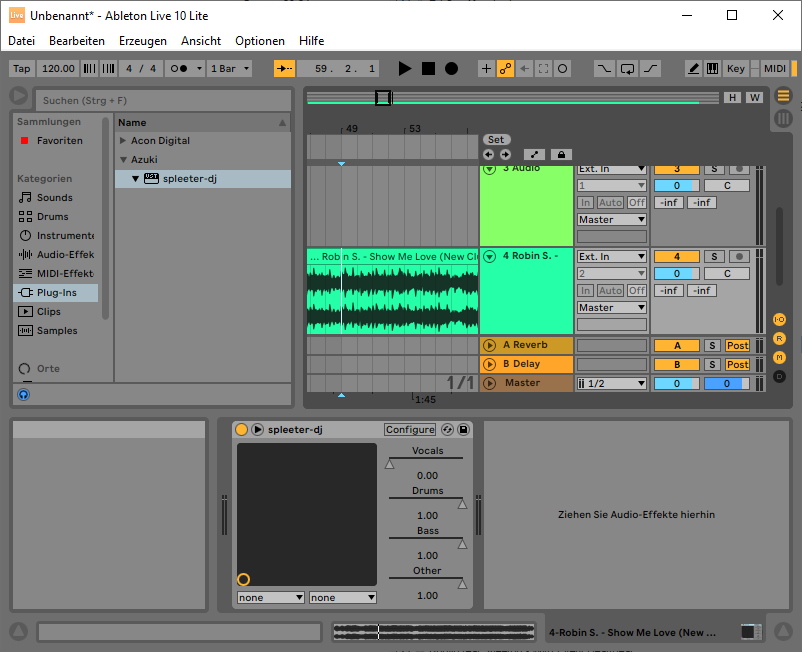Click the Configure button on spleeter-dj
Viewport: 802px width, 652px height.
pyautogui.click(x=410, y=429)
